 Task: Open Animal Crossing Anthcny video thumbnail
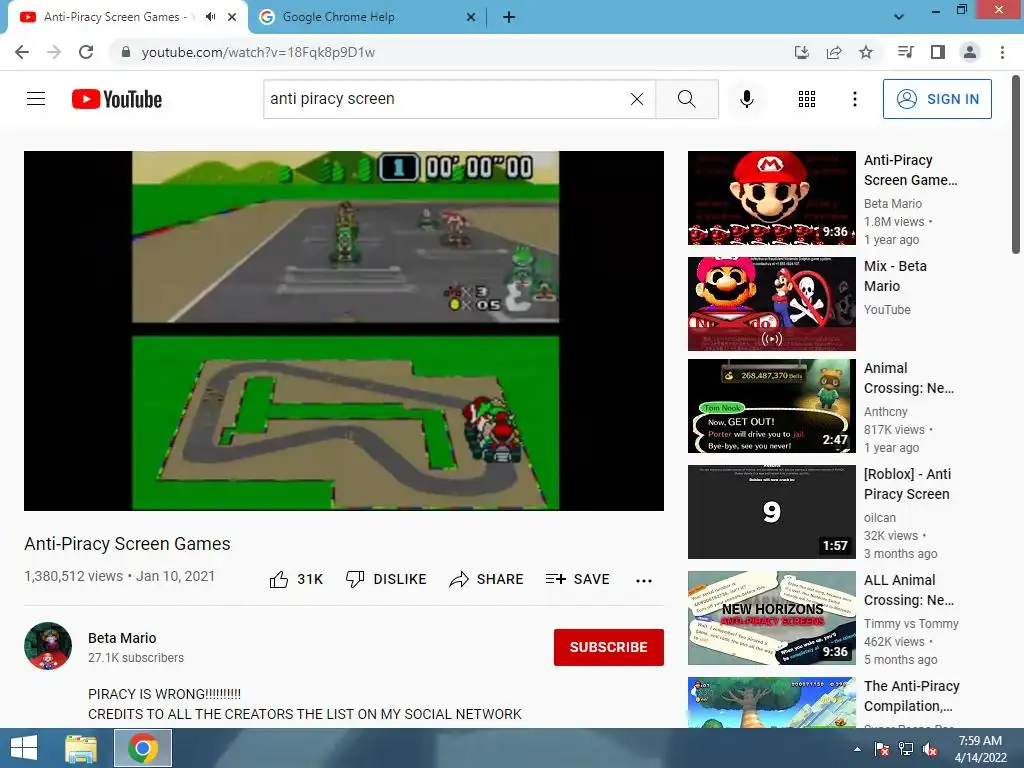coord(771,406)
